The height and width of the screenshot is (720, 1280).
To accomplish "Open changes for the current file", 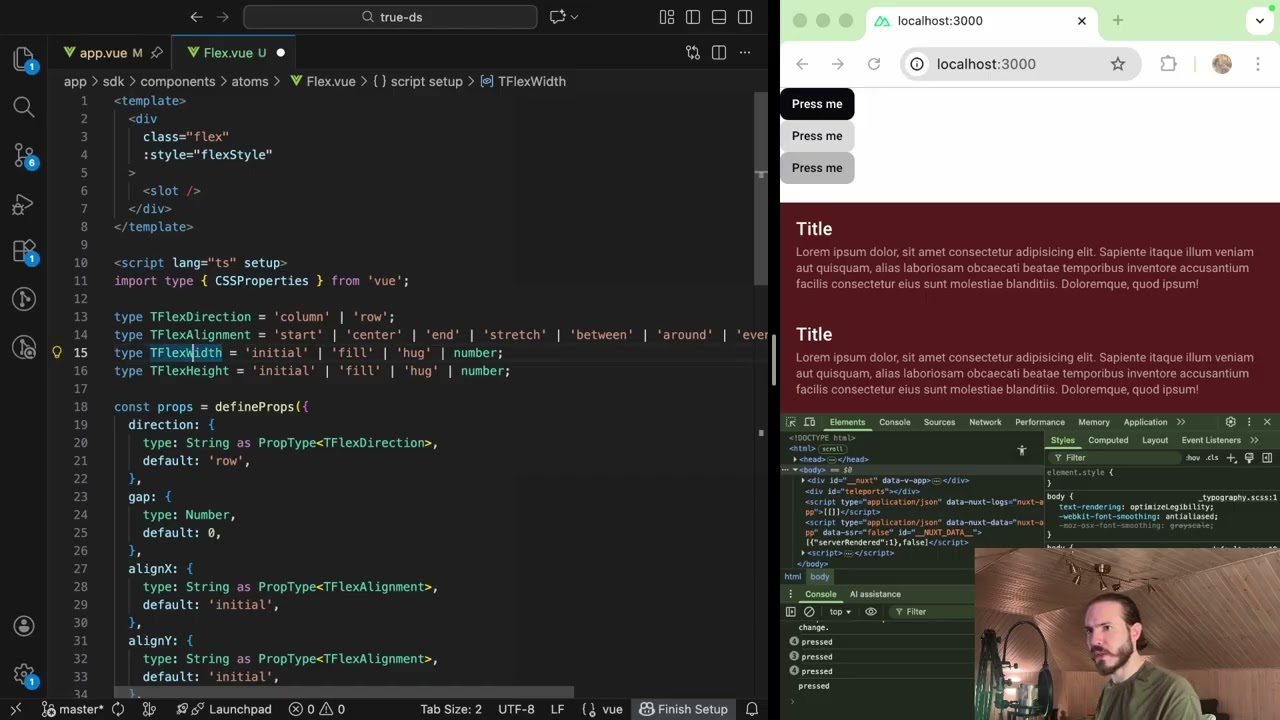I will (692, 53).
